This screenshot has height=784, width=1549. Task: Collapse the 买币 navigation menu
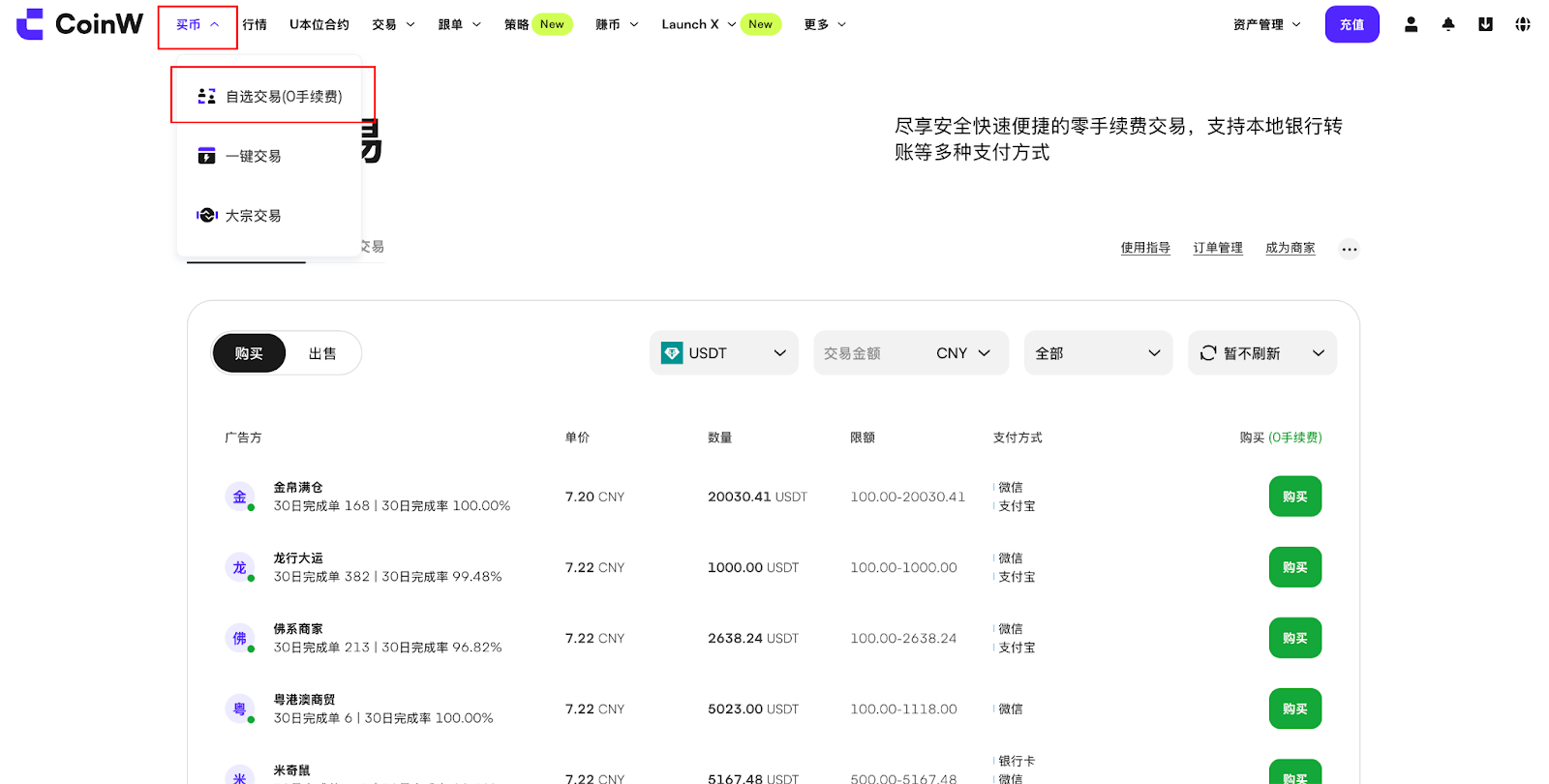tap(197, 25)
